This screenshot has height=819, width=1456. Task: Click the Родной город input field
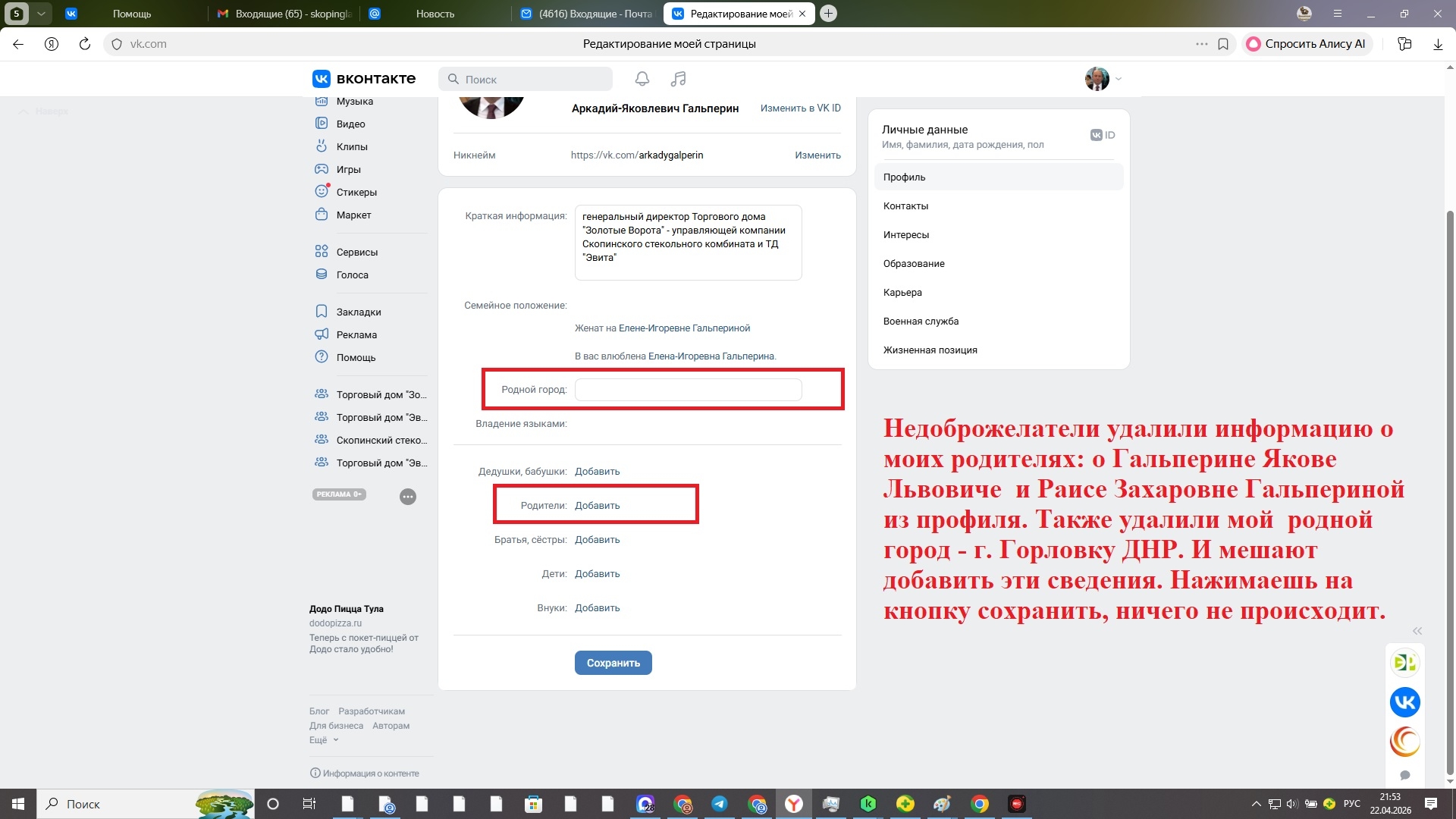click(x=688, y=390)
